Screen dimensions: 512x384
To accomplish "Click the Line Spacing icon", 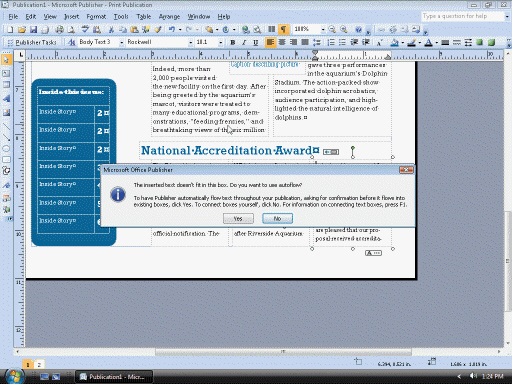I will click(317, 42).
